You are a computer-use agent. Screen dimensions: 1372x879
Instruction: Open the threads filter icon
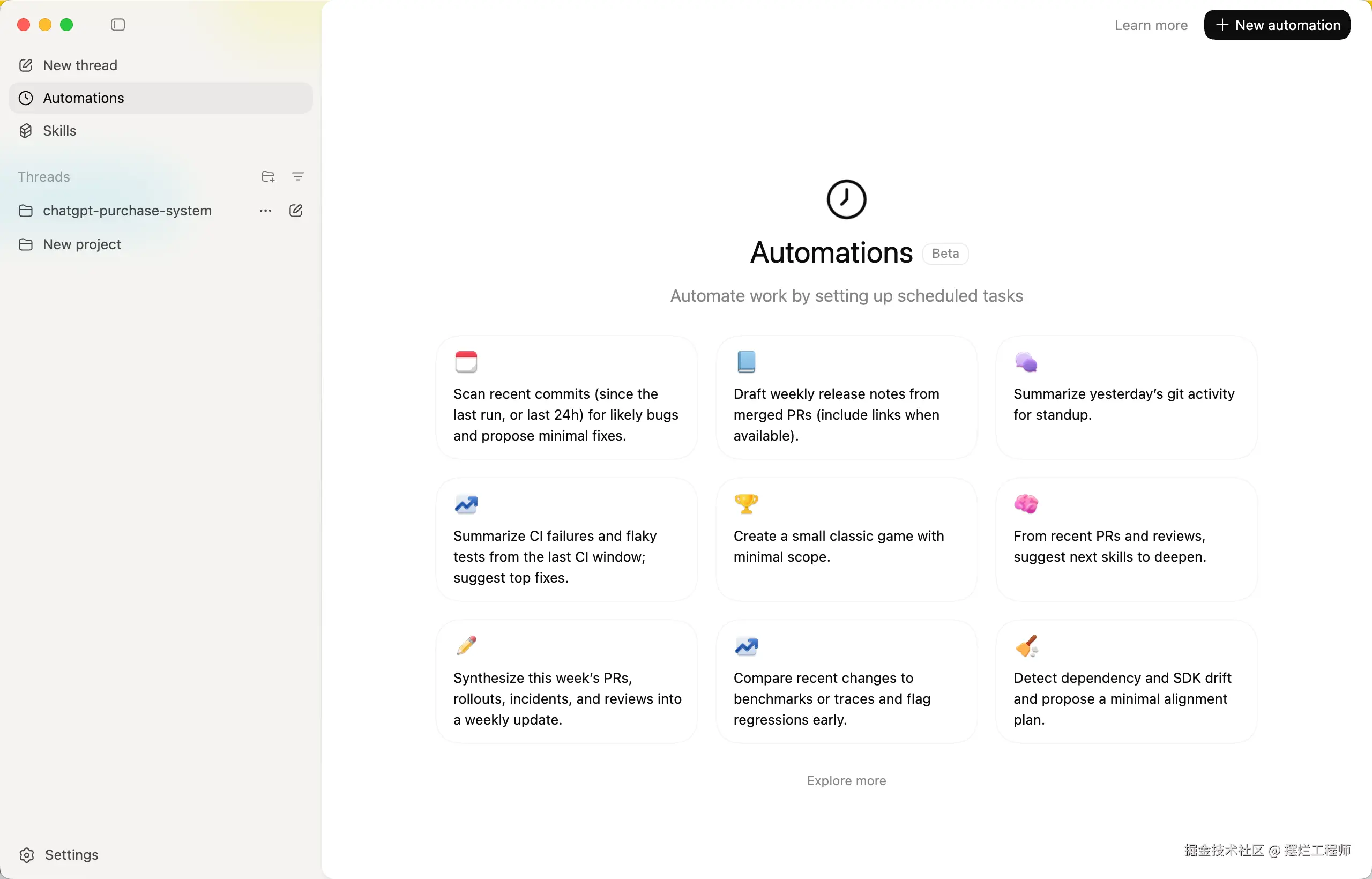(x=297, y=176)
